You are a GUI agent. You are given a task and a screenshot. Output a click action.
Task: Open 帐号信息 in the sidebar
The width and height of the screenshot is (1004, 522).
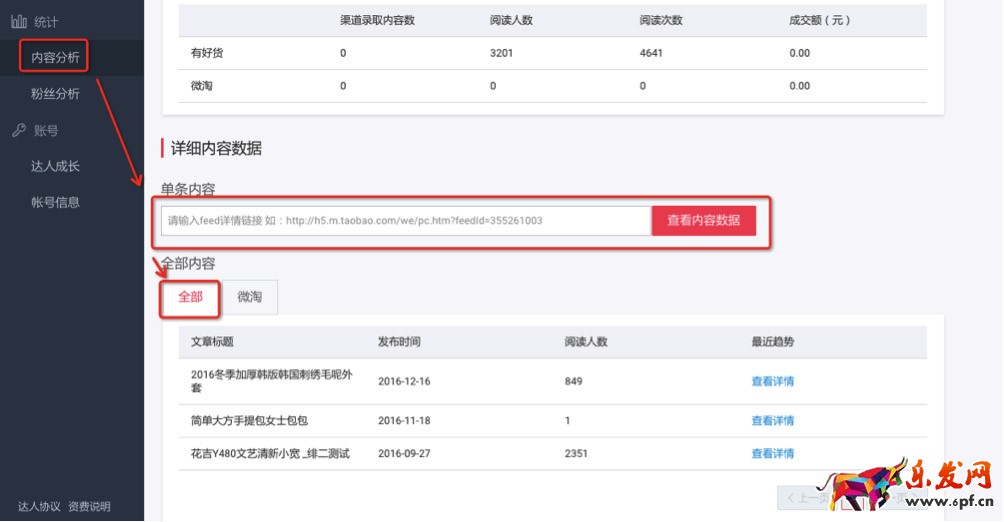(55, 202)
